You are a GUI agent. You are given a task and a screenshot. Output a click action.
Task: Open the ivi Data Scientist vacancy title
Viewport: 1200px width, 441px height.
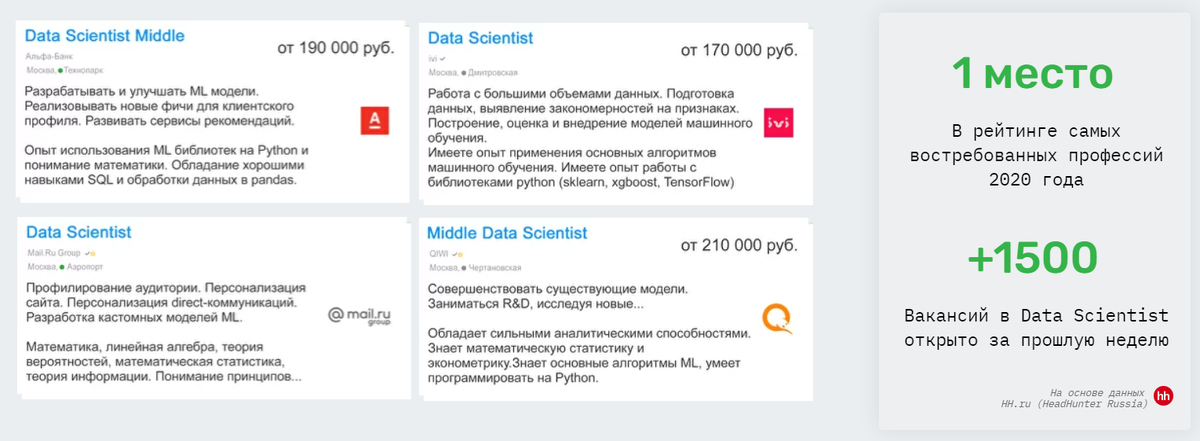pyautogui.click(x=480, y=38)
